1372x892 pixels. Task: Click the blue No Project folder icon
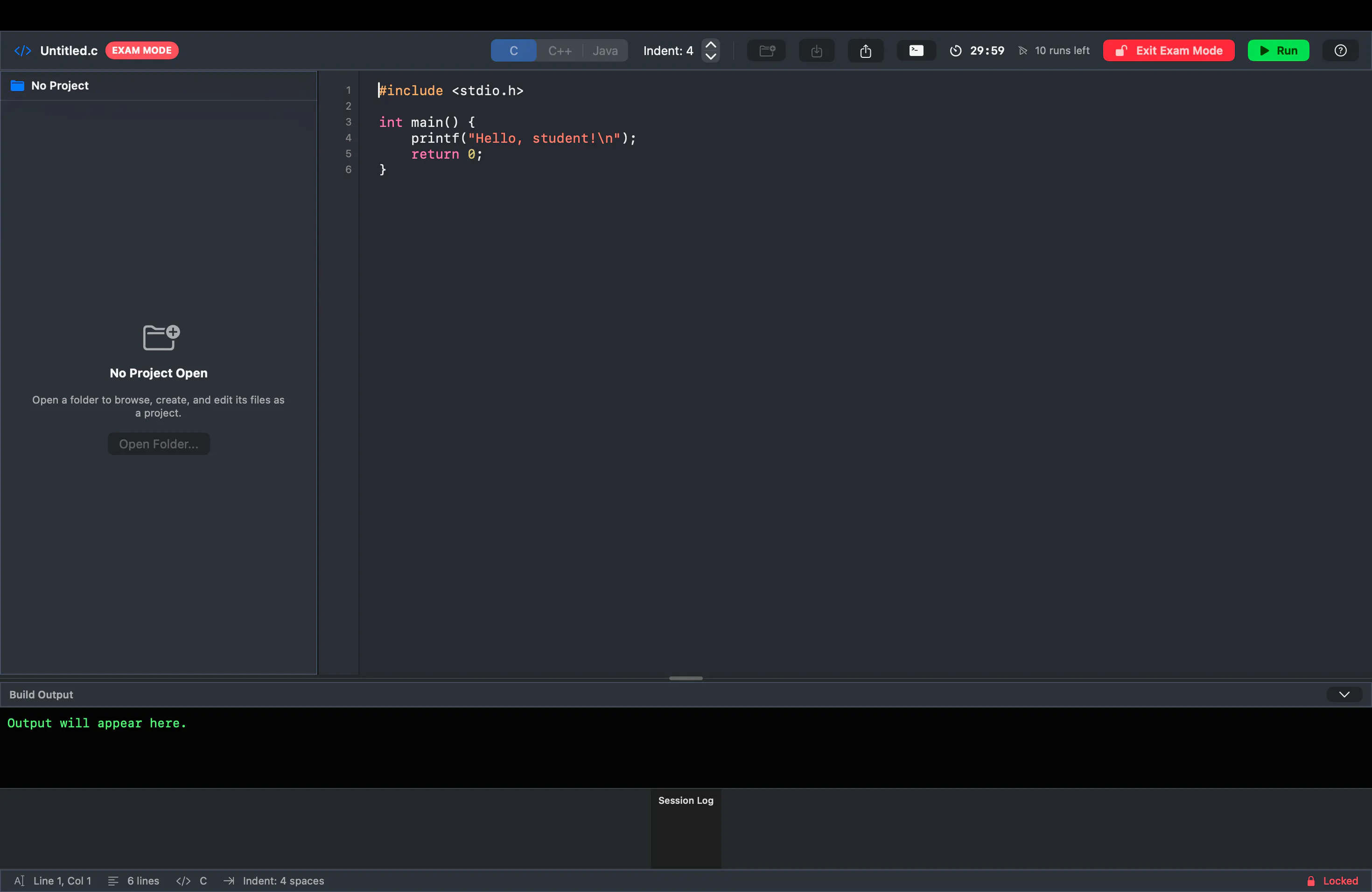click(x=17, y=86)
